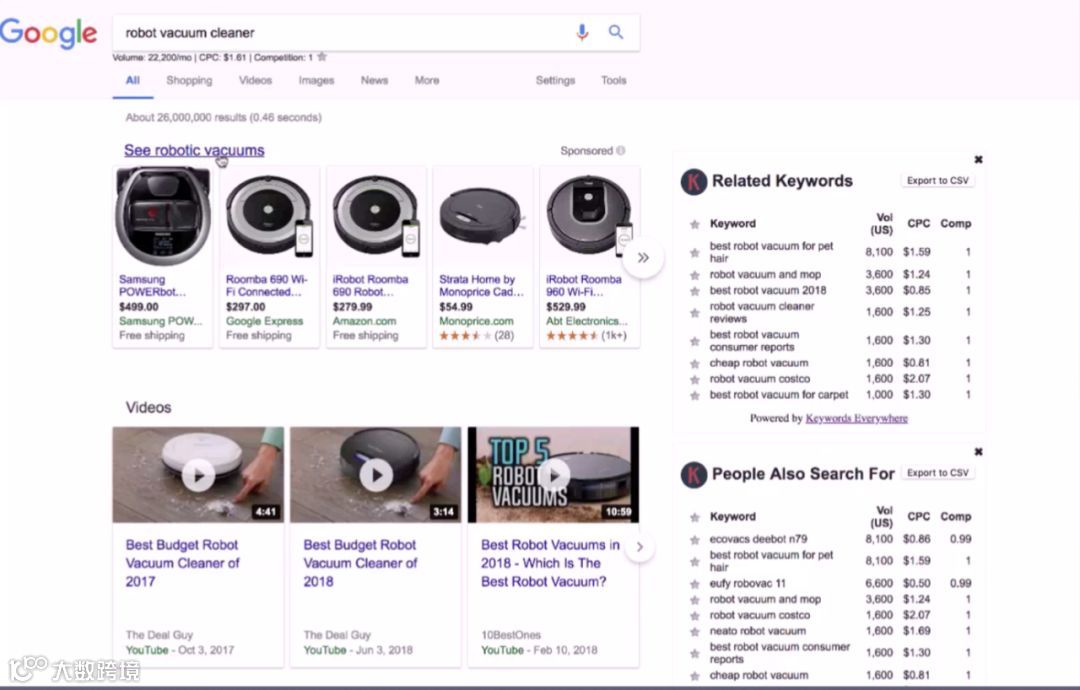Screen dimensions: 1080x690
Task: Open the More search categories dropdown
Action: click(426, 80)
